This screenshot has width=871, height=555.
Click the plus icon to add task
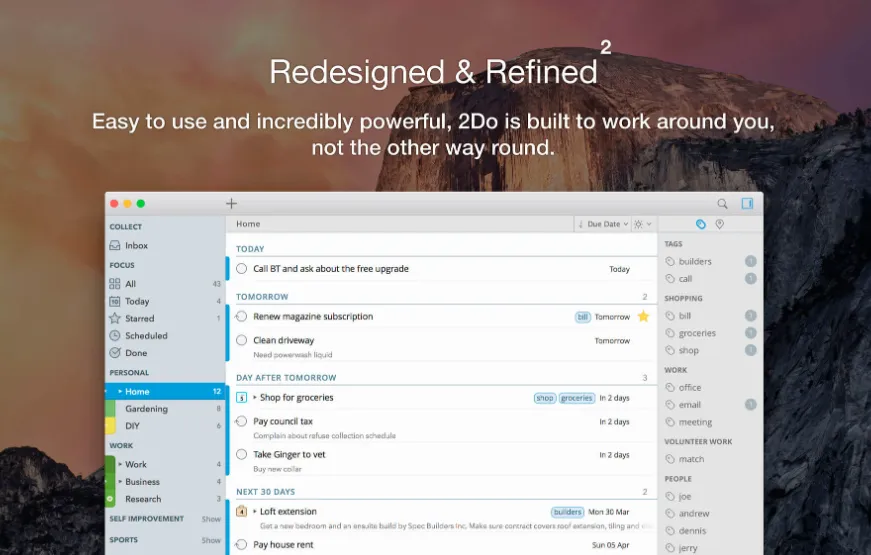click(232, 204)
